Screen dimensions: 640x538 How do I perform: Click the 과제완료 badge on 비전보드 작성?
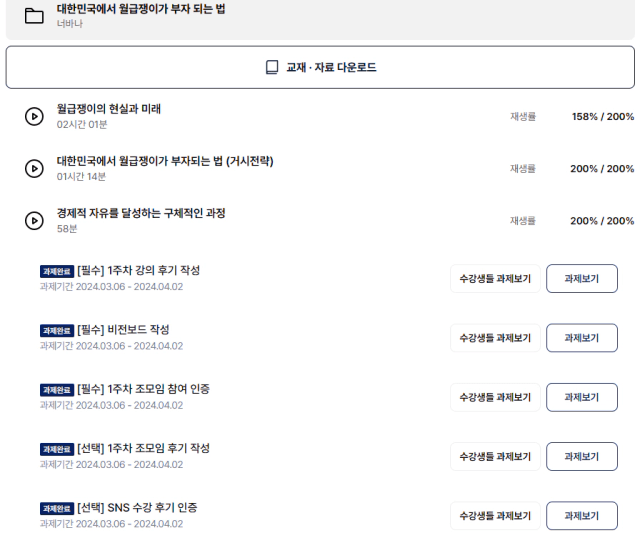point(57,331)
